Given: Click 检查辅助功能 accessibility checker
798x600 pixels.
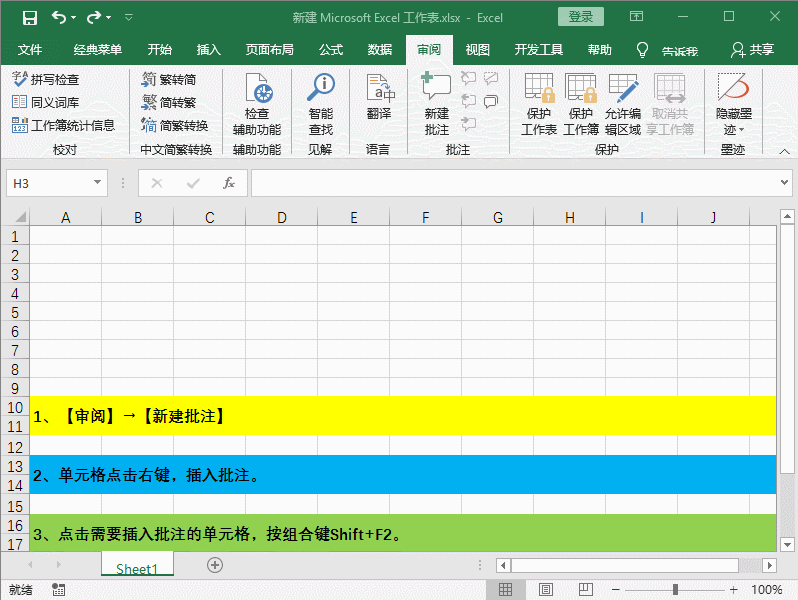Looking at the screenshot, I should pyautogui.click(x=257, y=104).
